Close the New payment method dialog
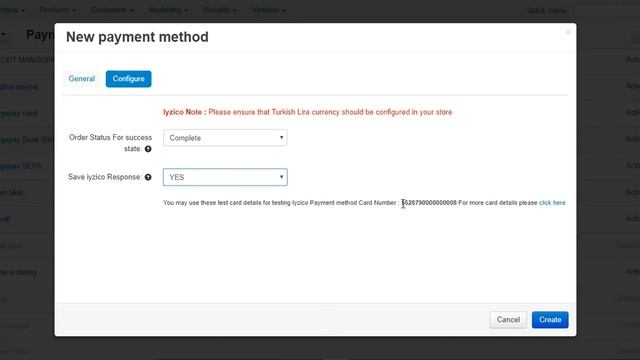The height and width of the screenshot is (360, 640). (568, 32)
